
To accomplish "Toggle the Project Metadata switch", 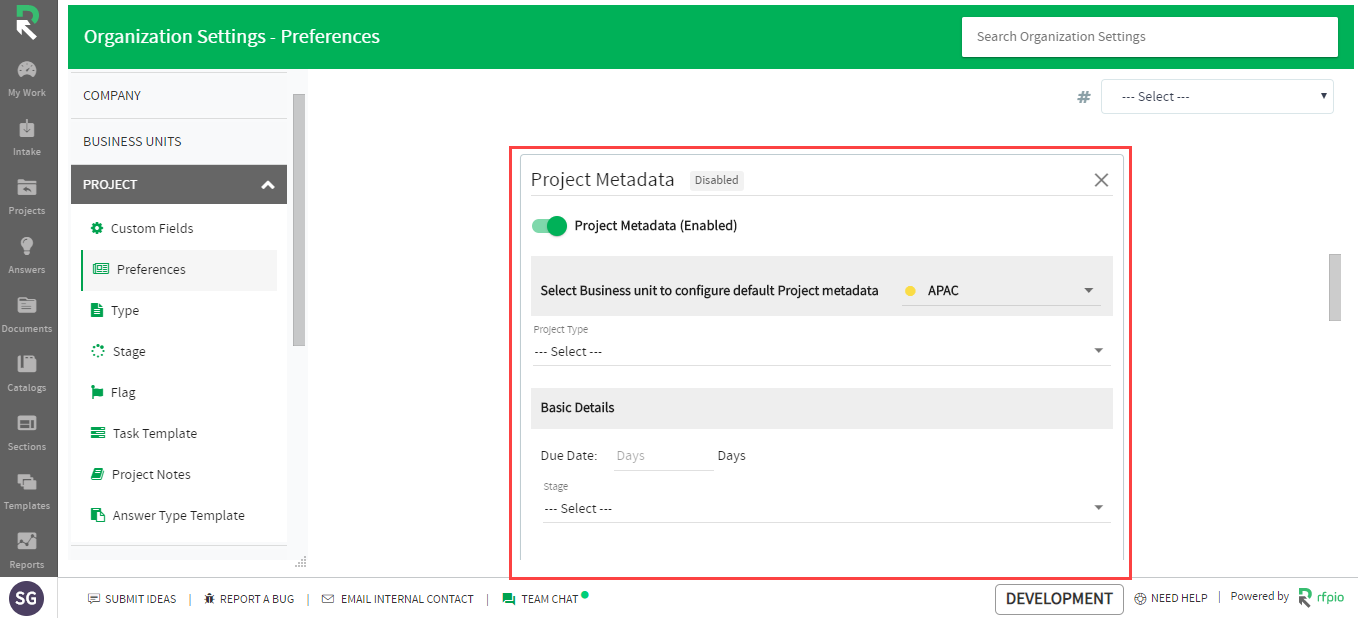I will pyautogui.click(x=549, y=226).
